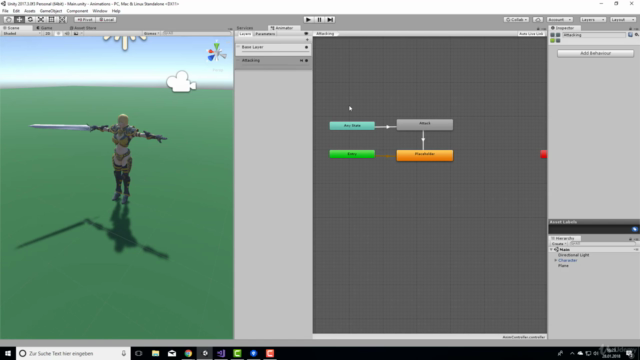The height and width of the screenshot is (360, 640).
Task: Open the Gizmos dropdown
Action: tap(151, 33)
